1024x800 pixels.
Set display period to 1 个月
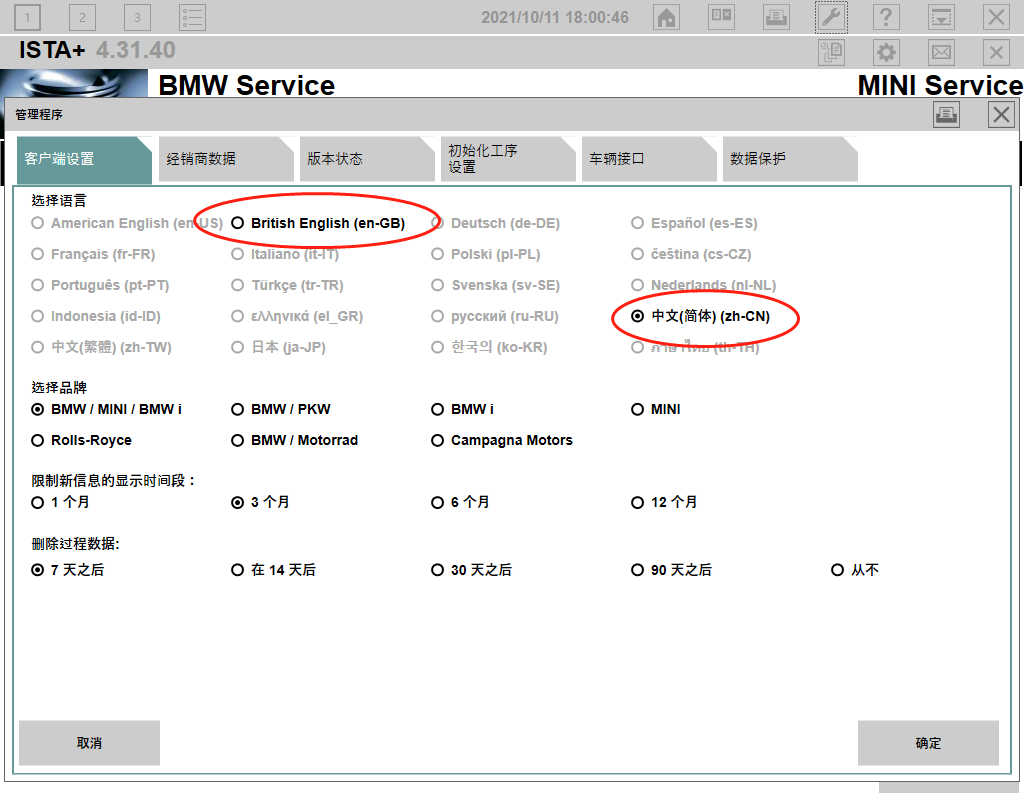tap(60, 502)
